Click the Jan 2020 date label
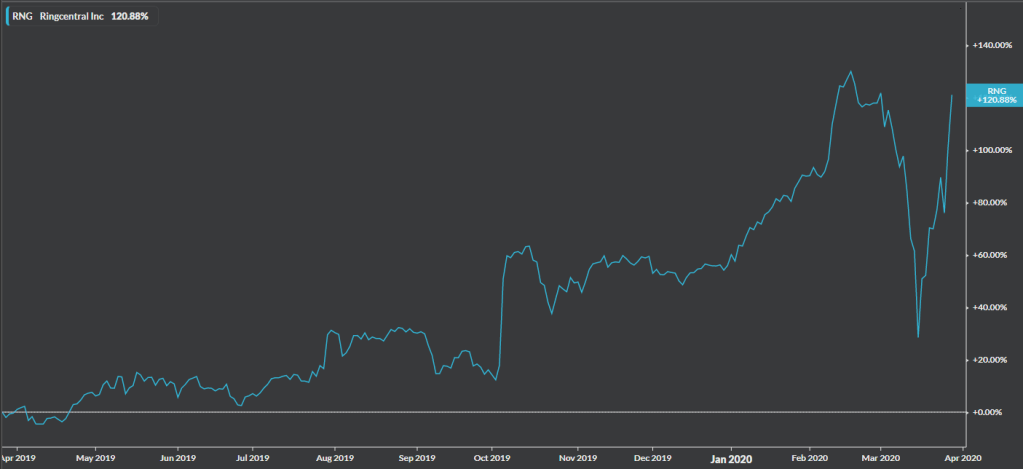The height and width of the screenshot is (469, 1023). [x=730, y=459]
